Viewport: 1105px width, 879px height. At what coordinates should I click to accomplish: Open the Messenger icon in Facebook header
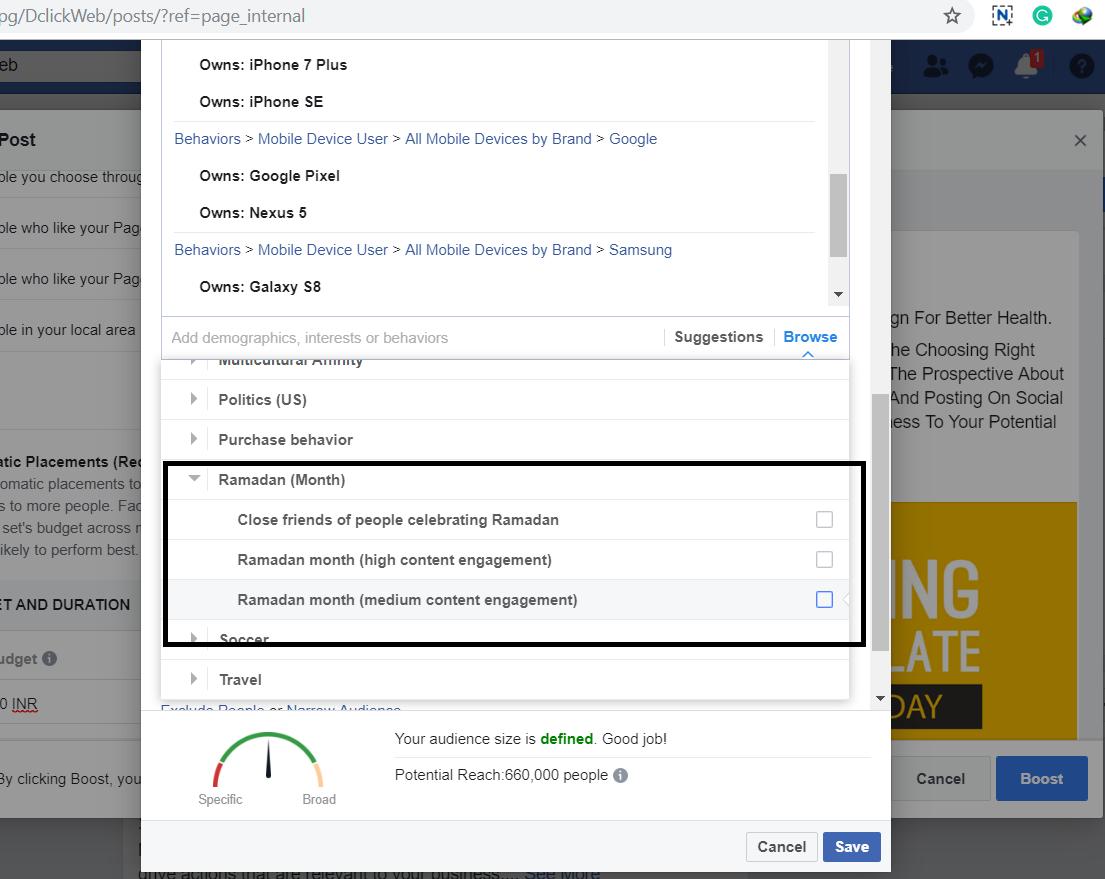click(x=981, y=66)
